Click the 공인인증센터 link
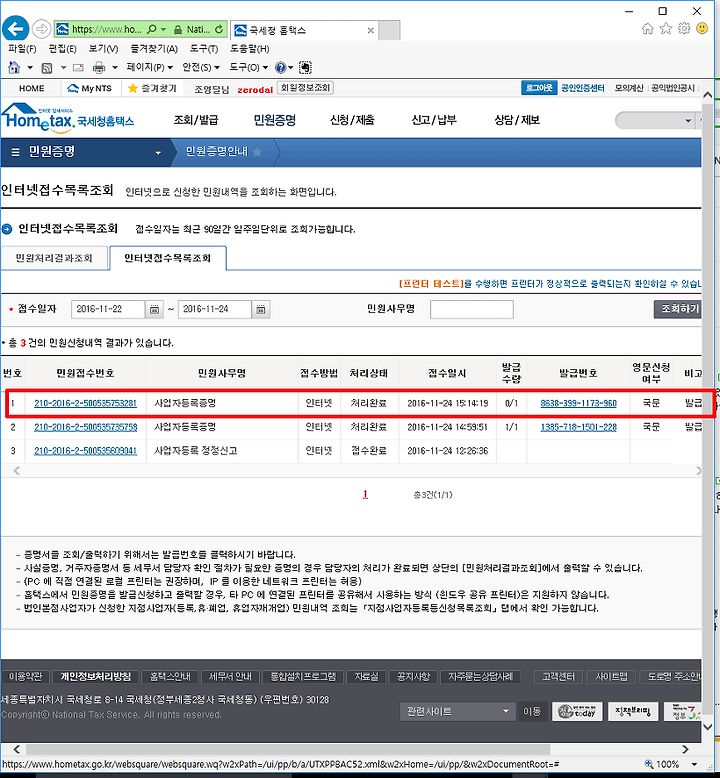The width and height of the screenshot is (720, 778). pyautogui.click(x=583, y=88)
